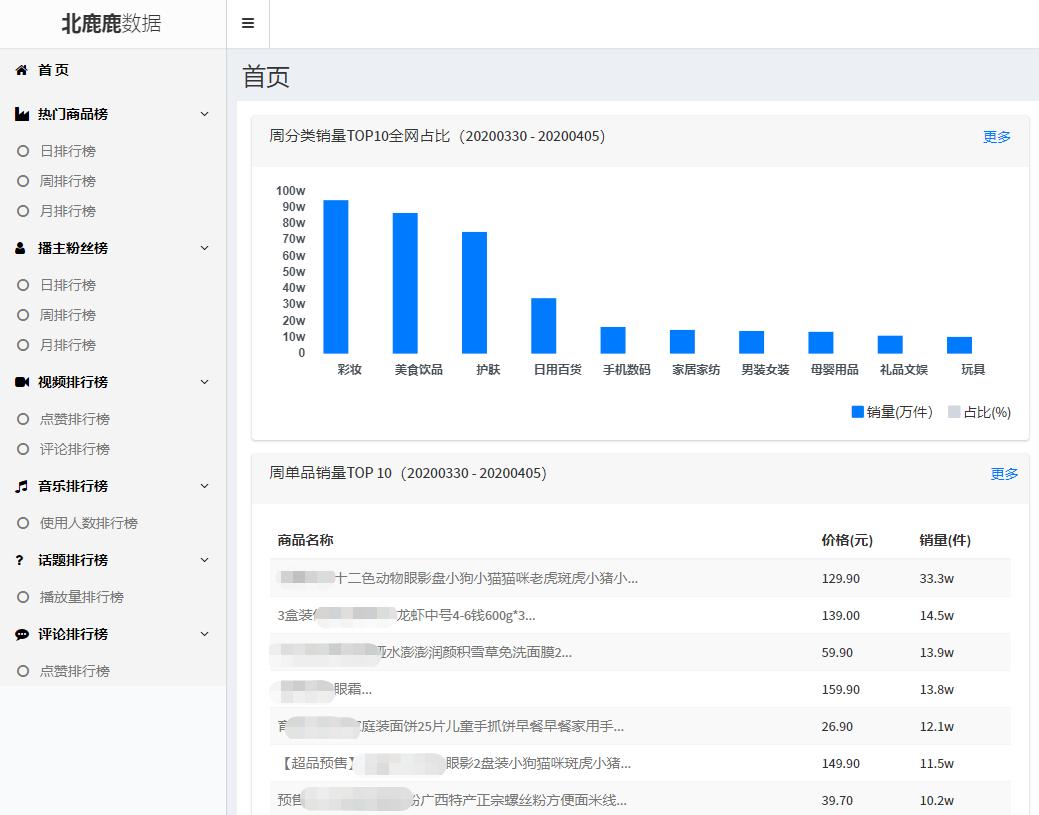
Task: Click the video camera icon for 视频排行榜
Action: pos(21,381)
